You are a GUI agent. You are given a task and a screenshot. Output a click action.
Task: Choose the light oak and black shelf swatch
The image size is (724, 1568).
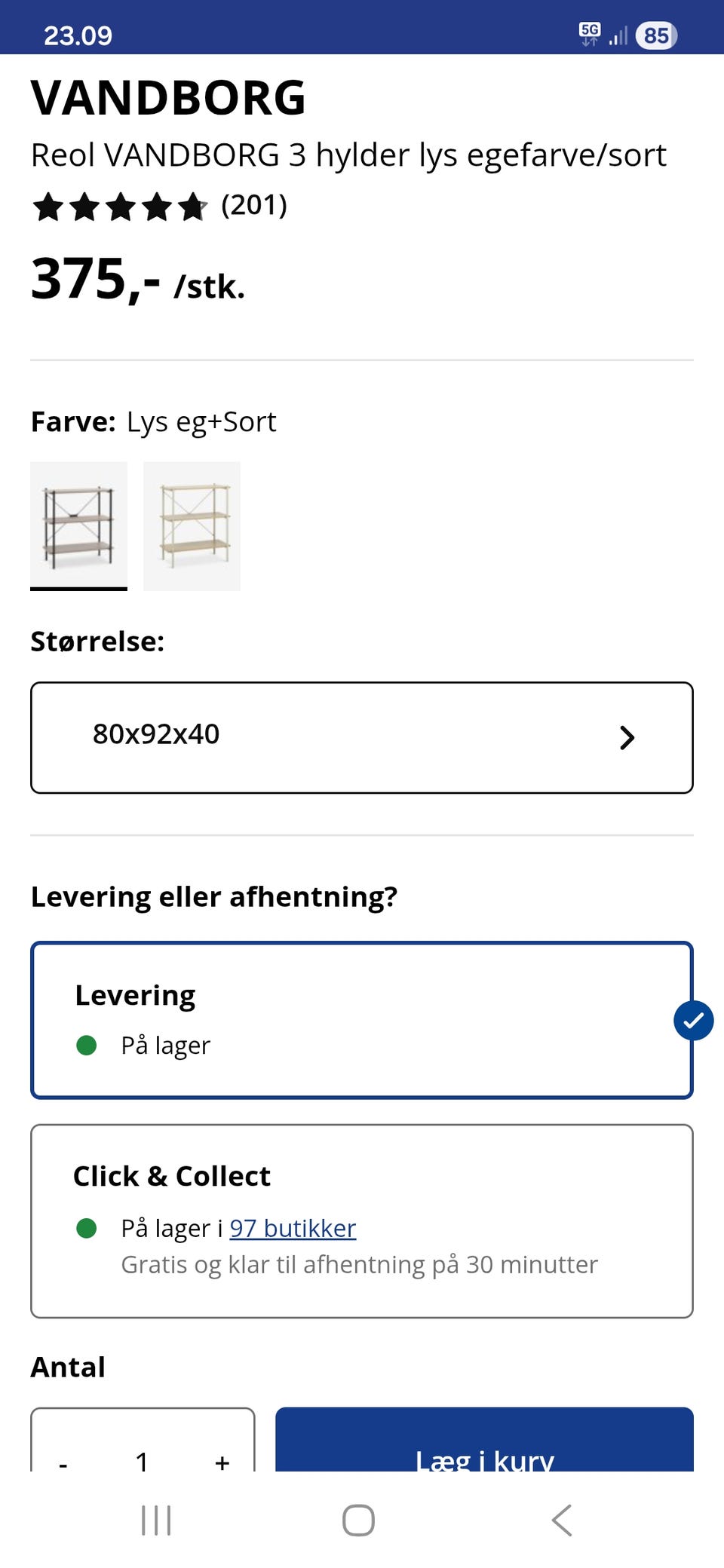(78, 525)
